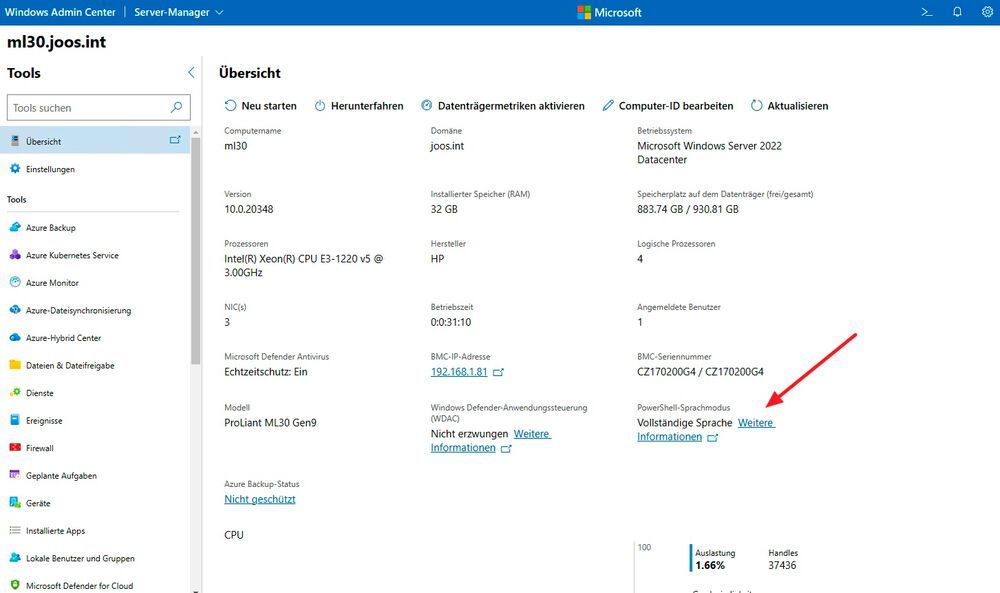The width and height of the screenshot is (1000, 593).
Task: Open the notifications bell
Action: [957, 12]
